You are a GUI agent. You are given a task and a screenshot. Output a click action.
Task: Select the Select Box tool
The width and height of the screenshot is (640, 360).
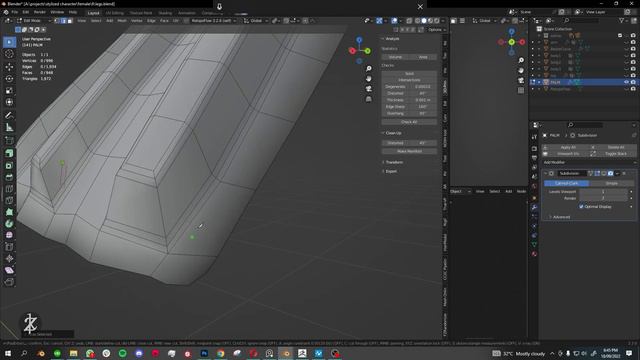click(x=9, y=42)
